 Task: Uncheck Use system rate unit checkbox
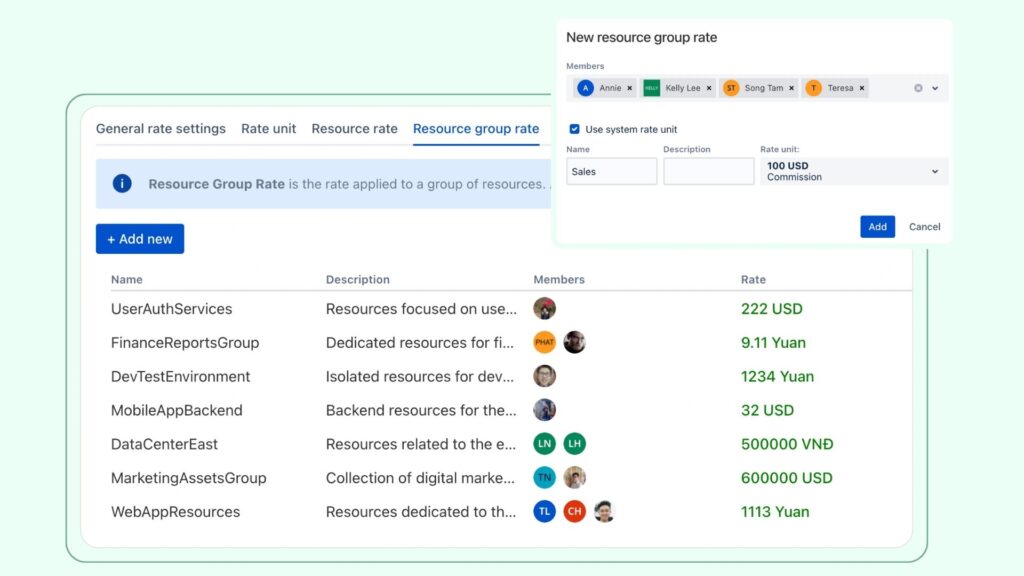574,129
